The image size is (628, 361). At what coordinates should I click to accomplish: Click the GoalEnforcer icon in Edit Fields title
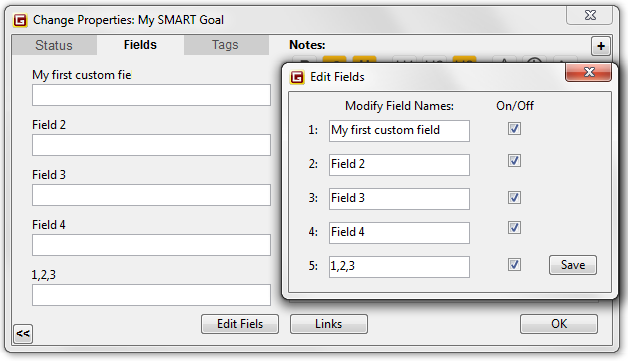click(297, 77)
